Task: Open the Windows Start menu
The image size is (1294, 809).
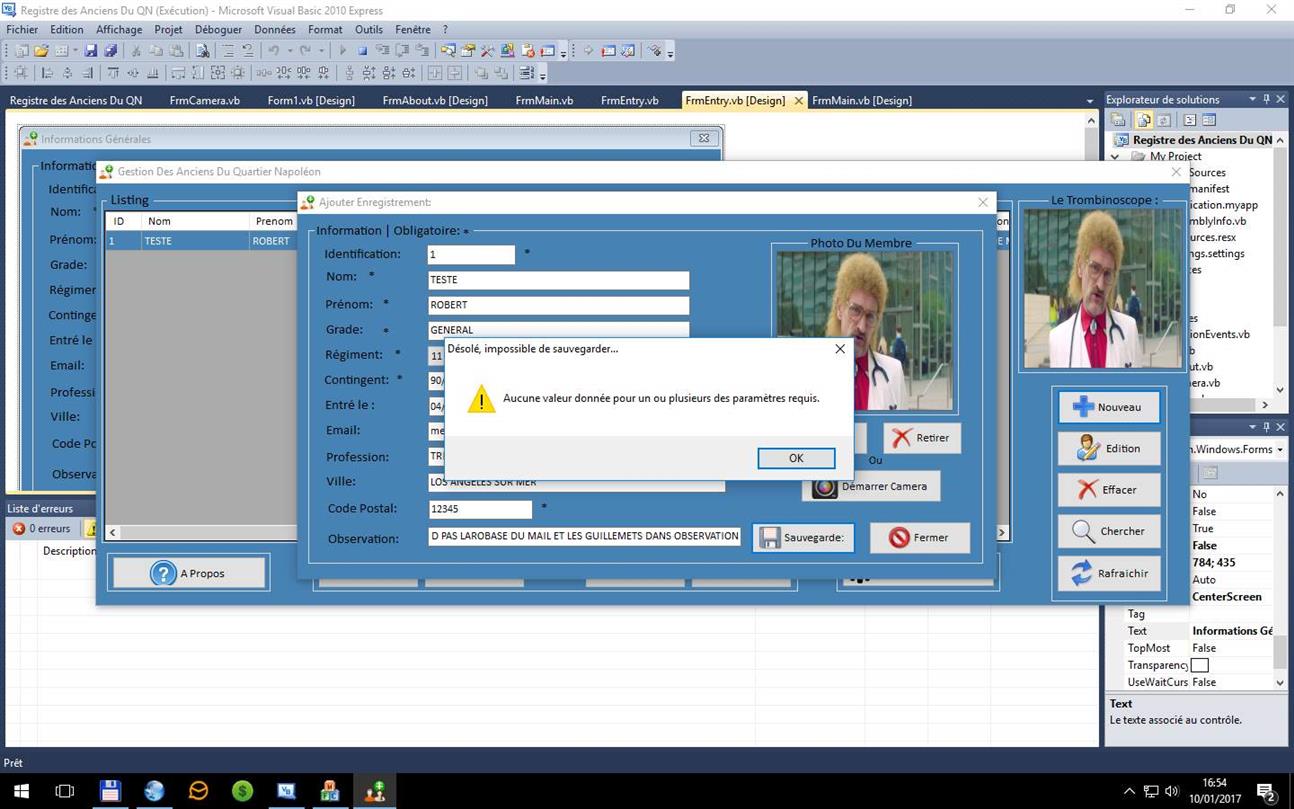Action: tap(21, 791)
